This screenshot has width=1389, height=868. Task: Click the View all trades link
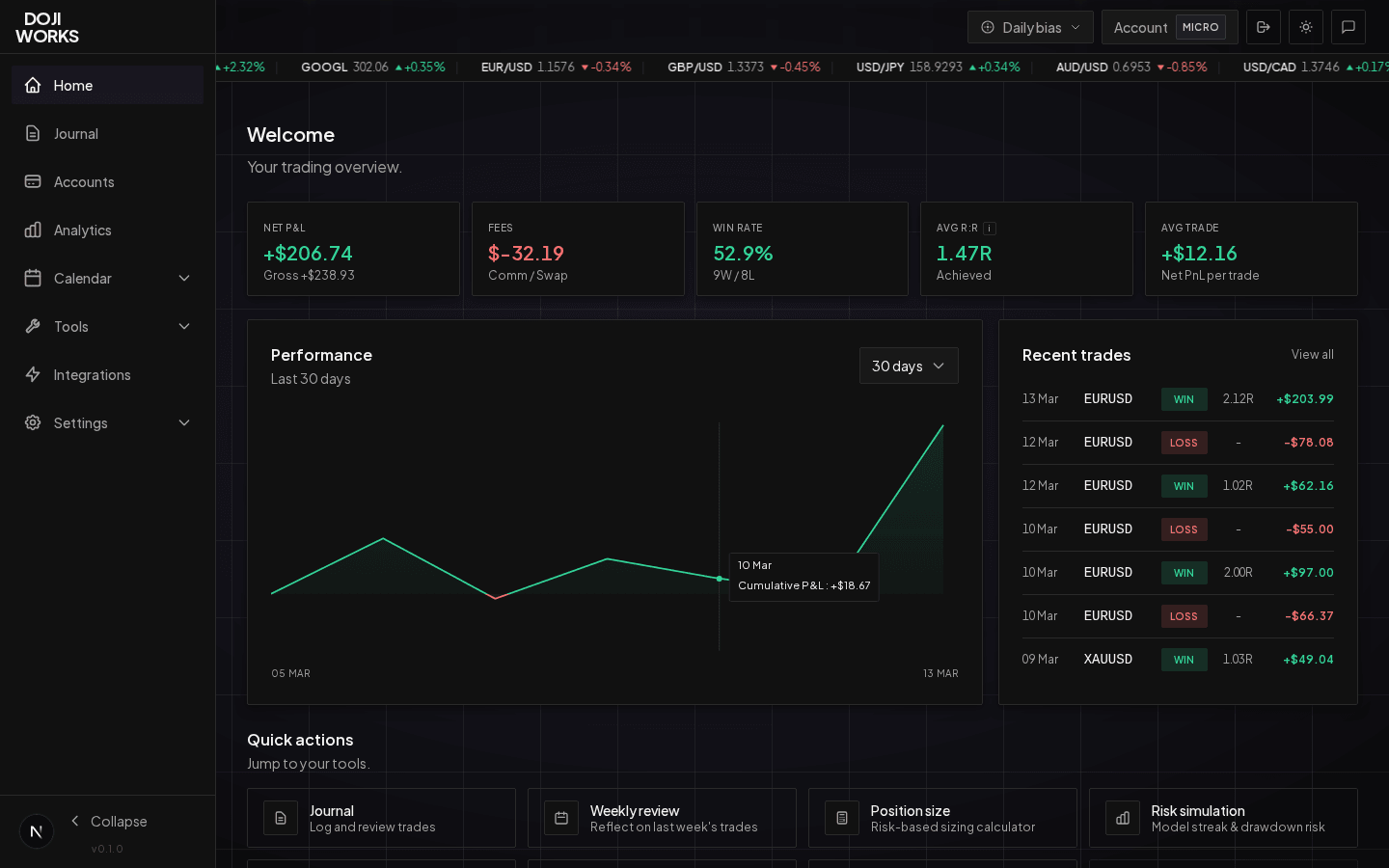pos(1312,354)
